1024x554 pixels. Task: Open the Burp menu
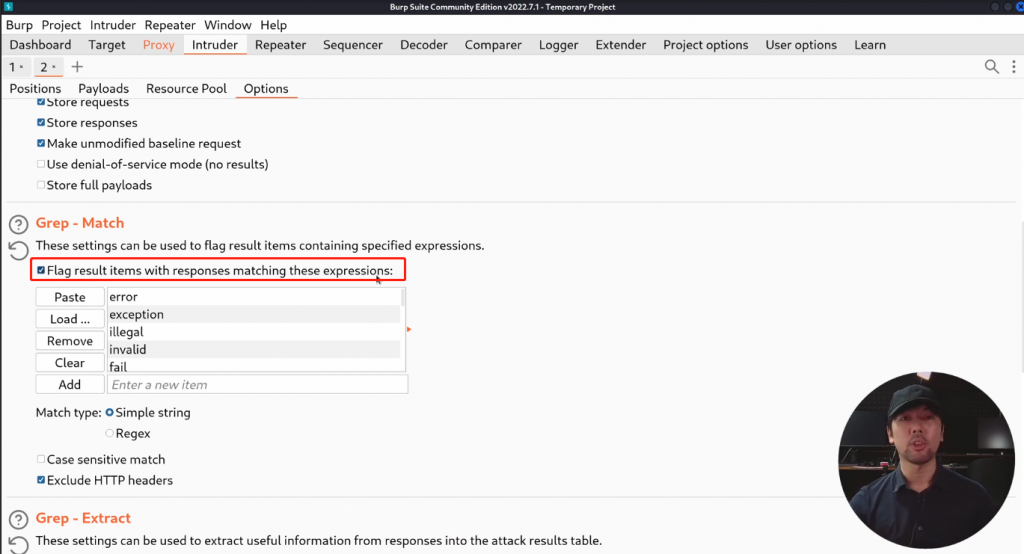pos(19,25)
